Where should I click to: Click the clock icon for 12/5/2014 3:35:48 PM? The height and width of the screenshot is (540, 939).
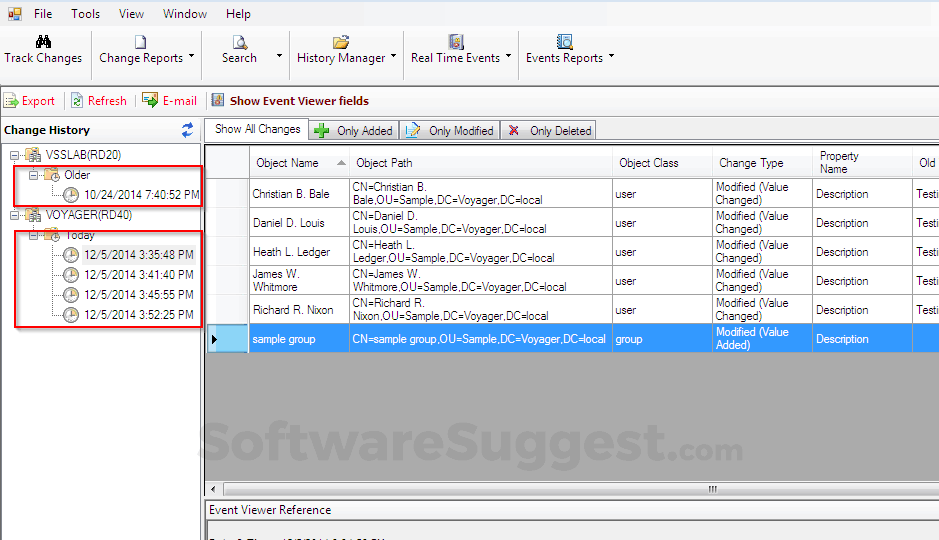(71, 255)
